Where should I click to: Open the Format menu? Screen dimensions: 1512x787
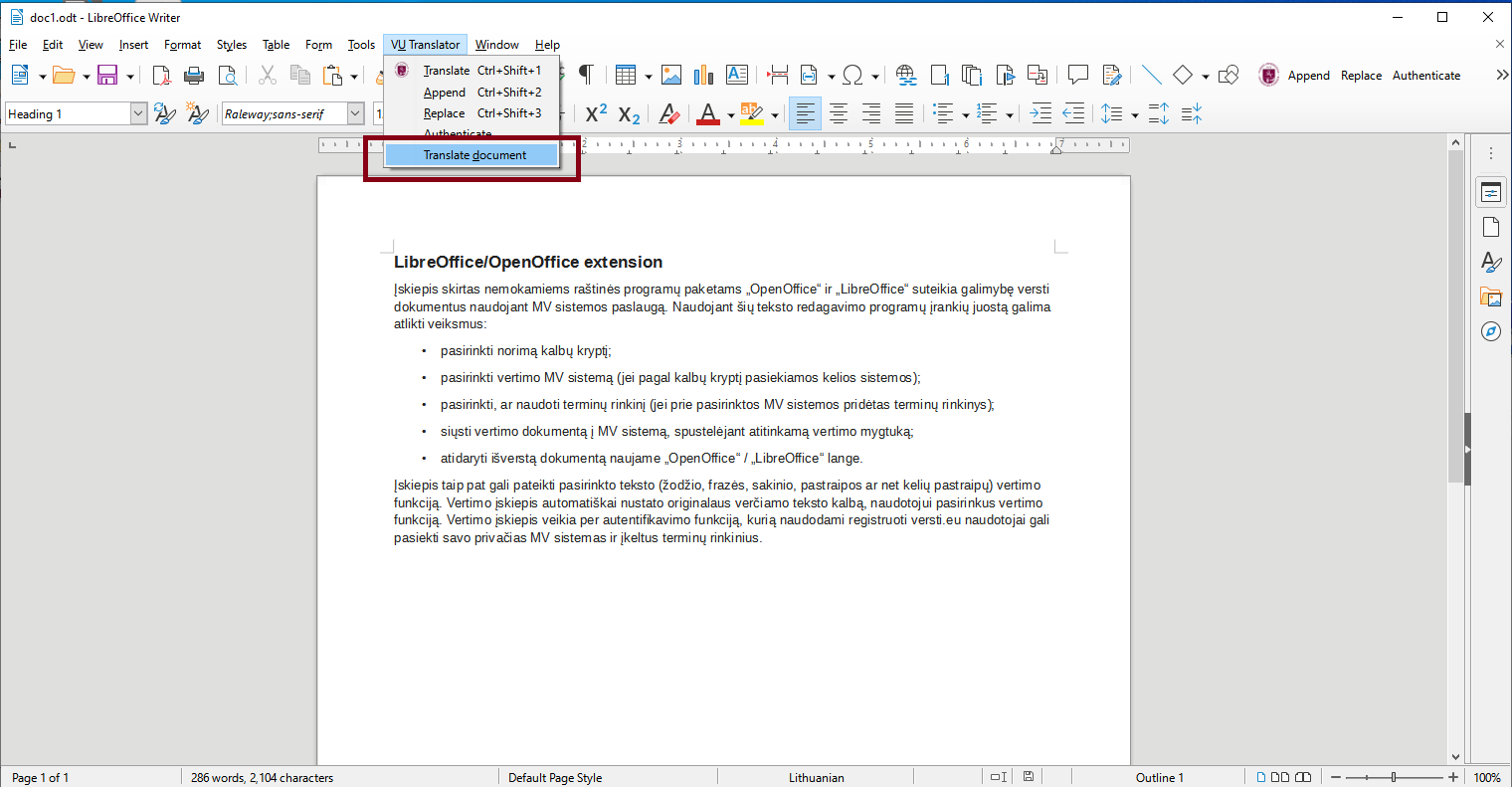coord(182,45)
